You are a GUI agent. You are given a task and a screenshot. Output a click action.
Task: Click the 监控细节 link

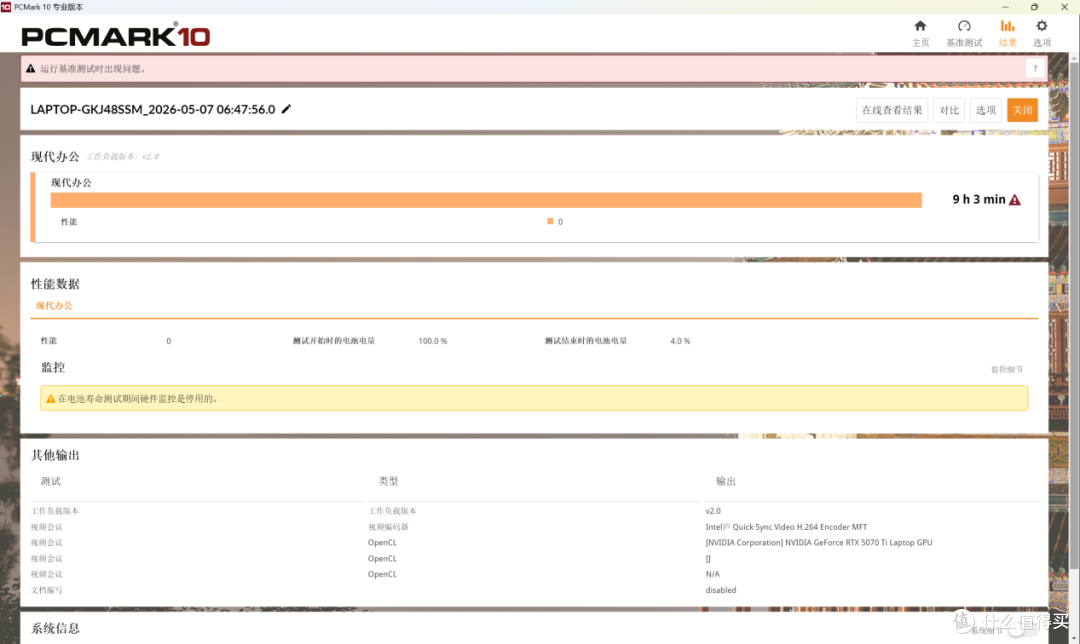coord(1007,370)
